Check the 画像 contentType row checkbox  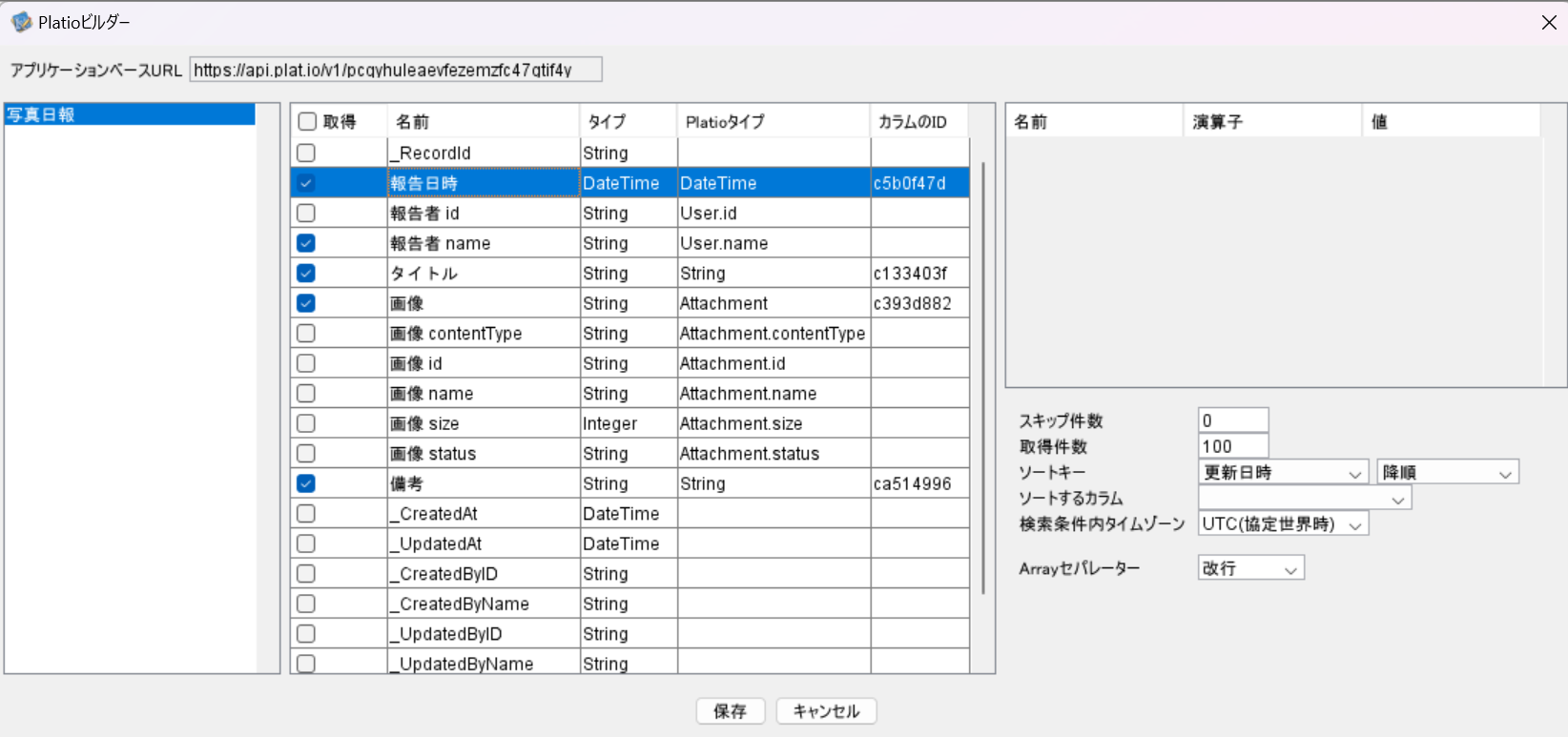pyautogui.click(x=306, y=333)
